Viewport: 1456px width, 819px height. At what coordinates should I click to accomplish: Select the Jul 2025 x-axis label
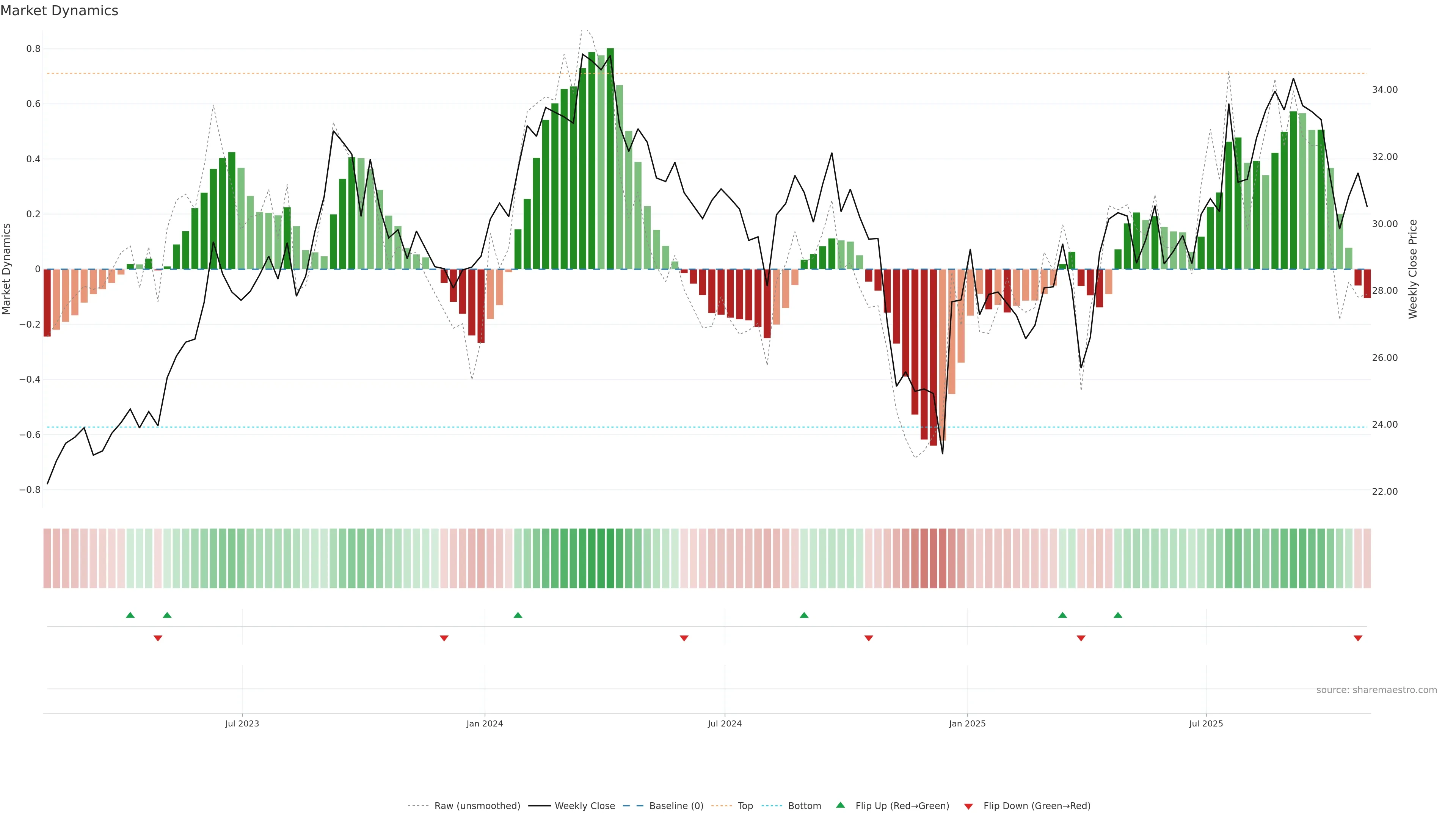coord(1206,723)
